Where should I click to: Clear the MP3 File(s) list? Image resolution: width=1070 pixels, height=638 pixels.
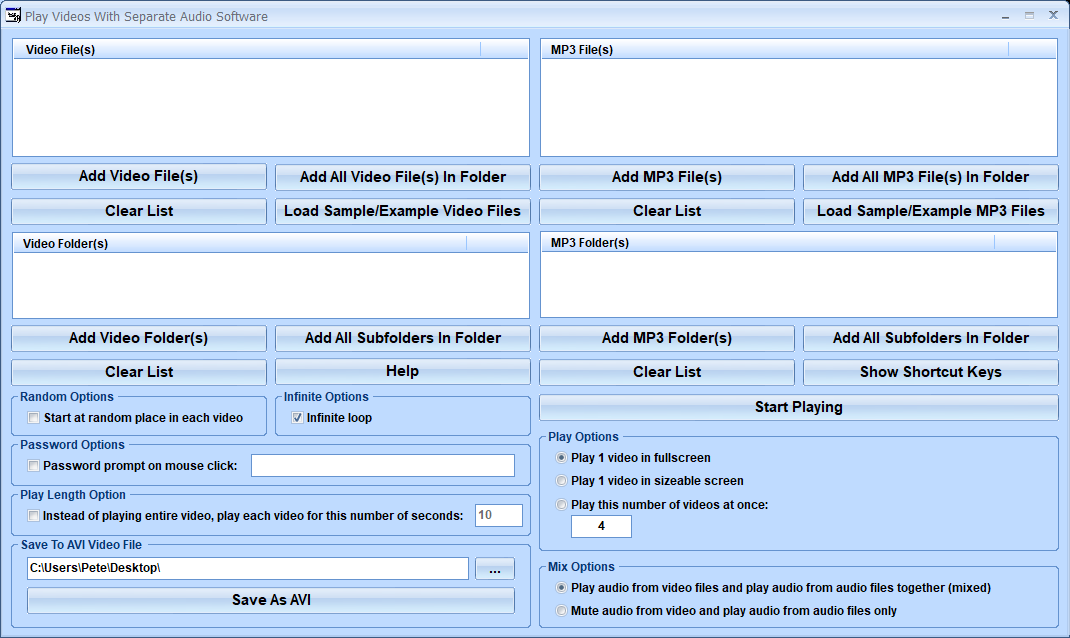(x=667, y=212)
